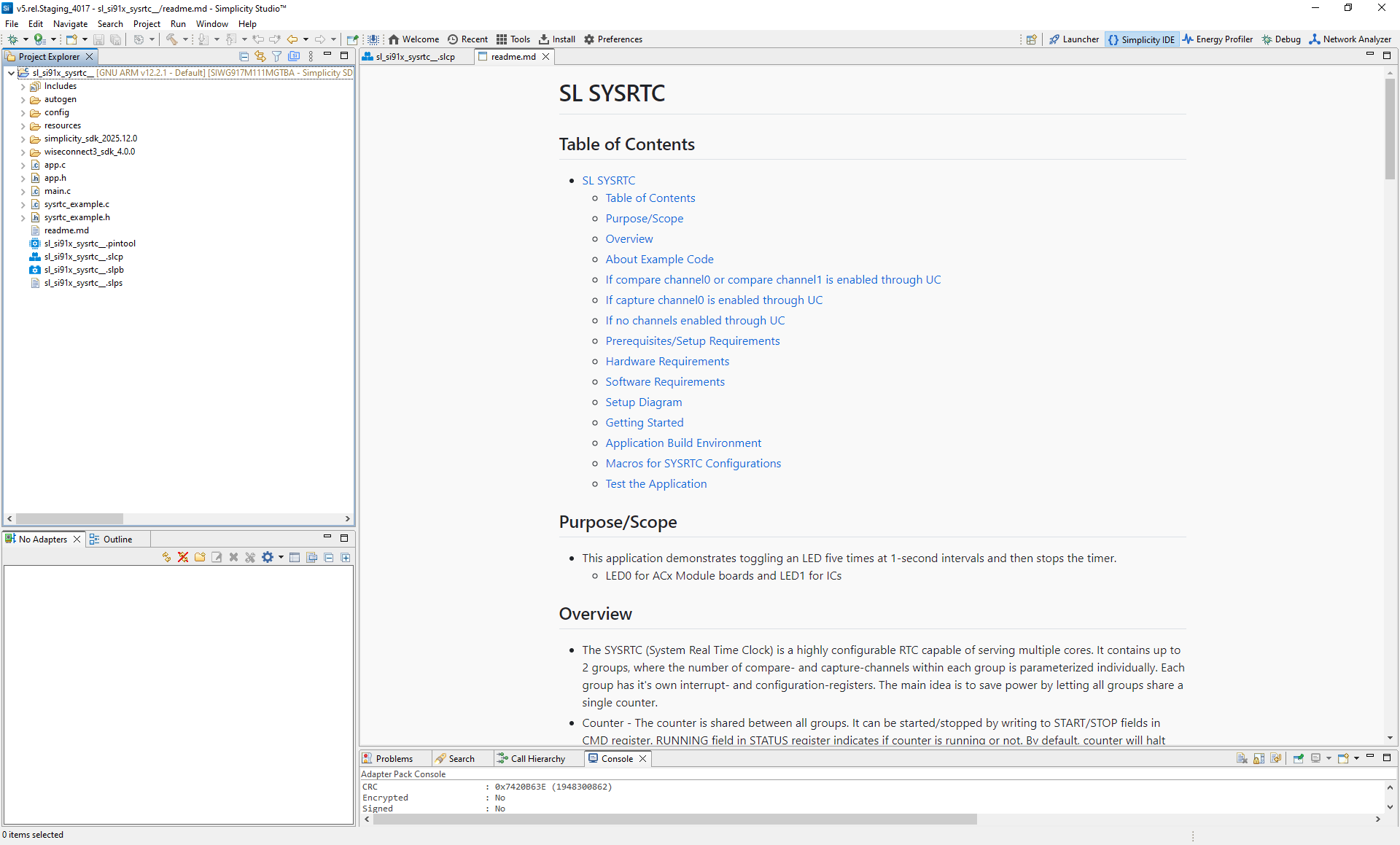This screenshot has width=1400, height=845.
Task: Follow the Hardware Requirements link in readme
Action: (x=666, y=361)
